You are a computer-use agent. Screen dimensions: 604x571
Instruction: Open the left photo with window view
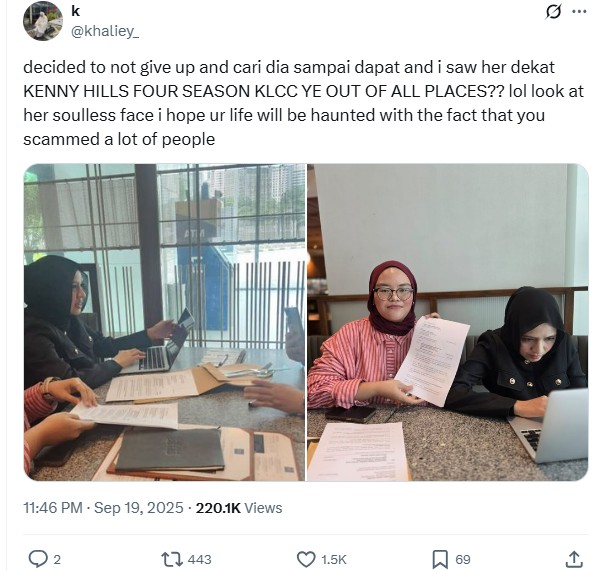tap(164, 322)
